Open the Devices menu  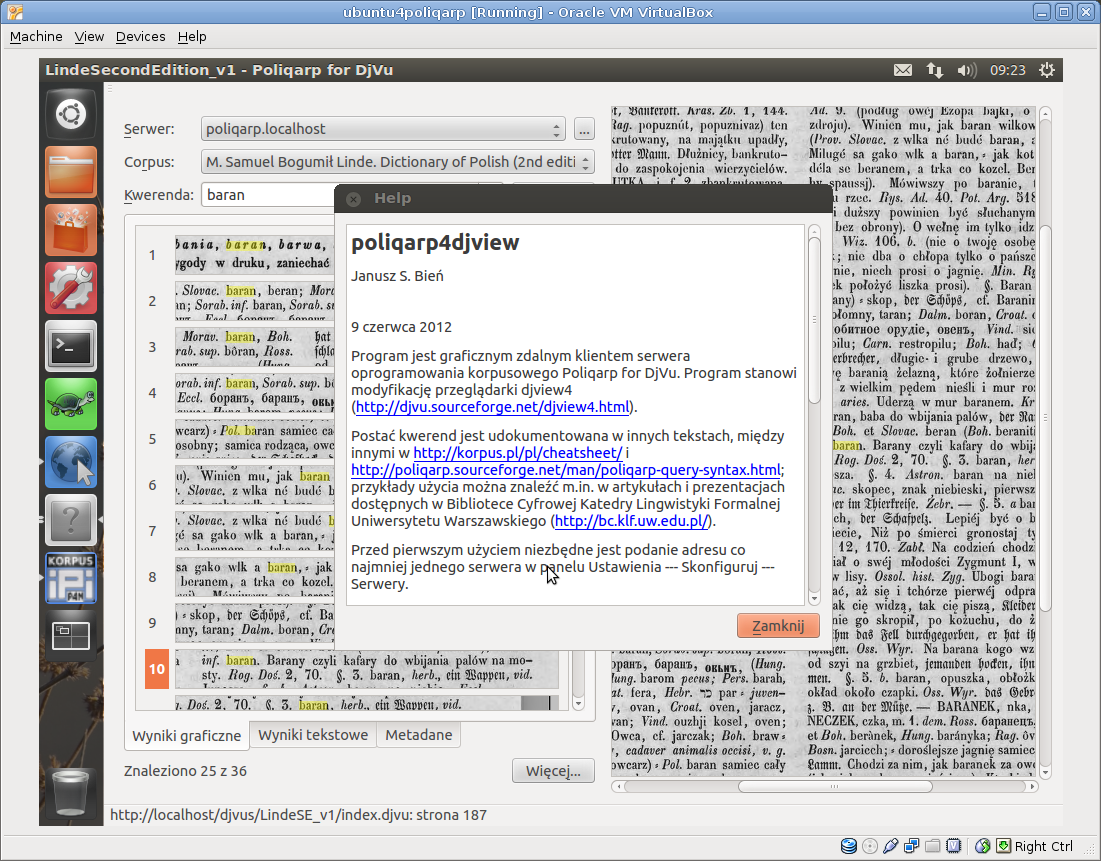[x=140, y=37]
